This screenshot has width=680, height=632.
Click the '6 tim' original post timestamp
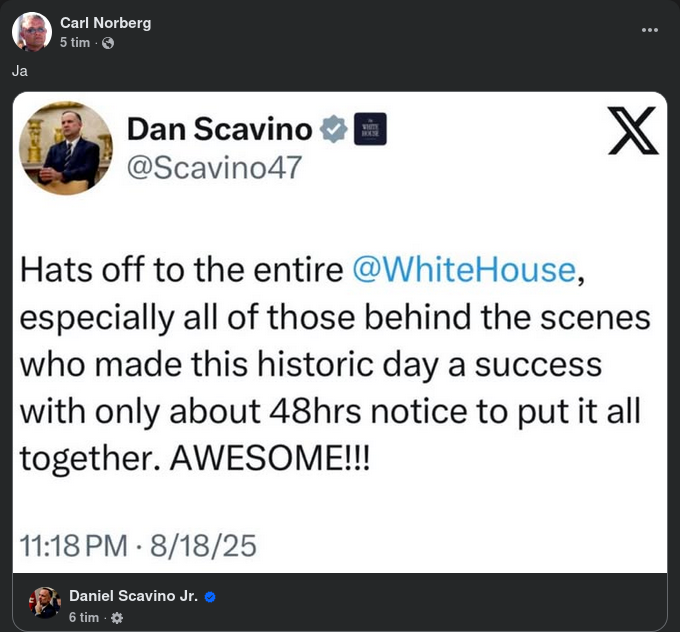click(83, 618)
